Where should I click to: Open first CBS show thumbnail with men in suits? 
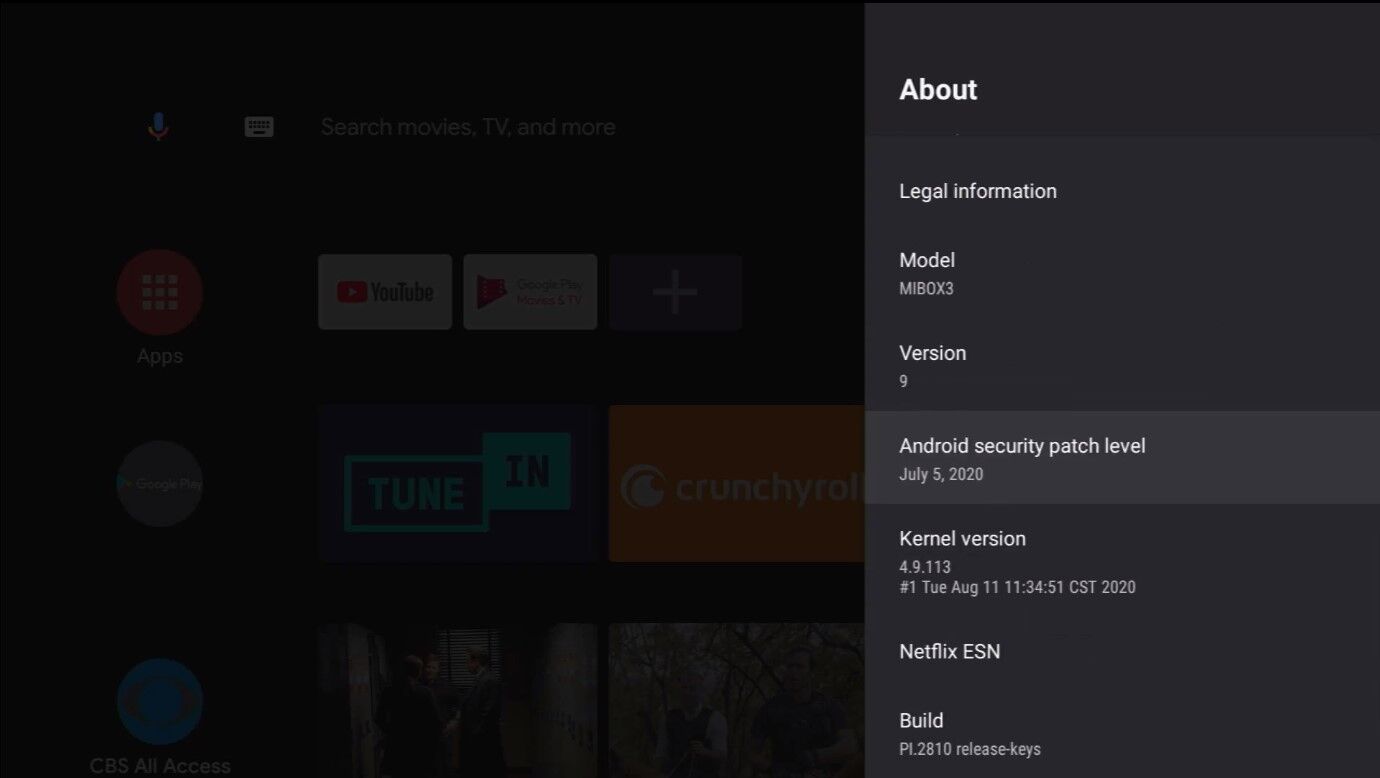458,700
